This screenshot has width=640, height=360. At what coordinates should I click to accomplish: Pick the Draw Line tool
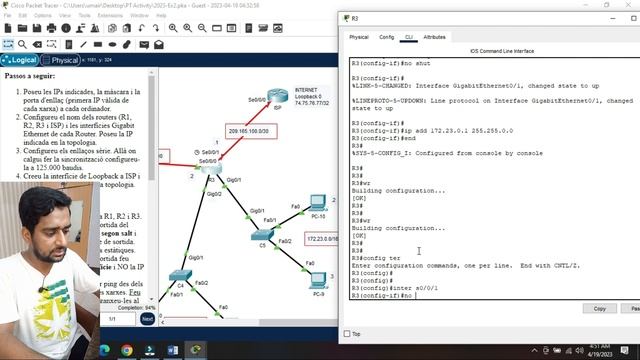[83, 44]
